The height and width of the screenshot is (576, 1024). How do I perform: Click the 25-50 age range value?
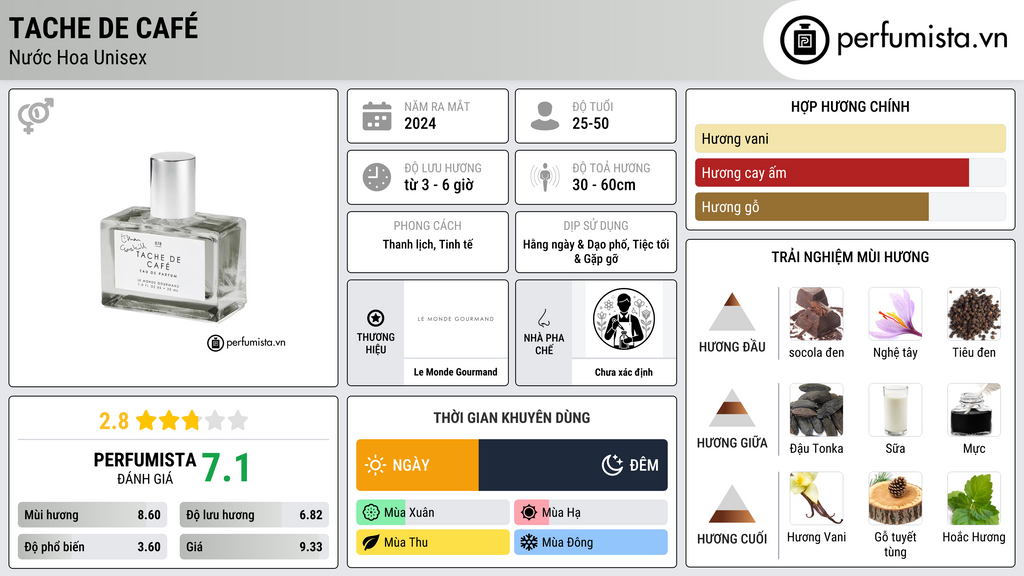tap(590, 123)
